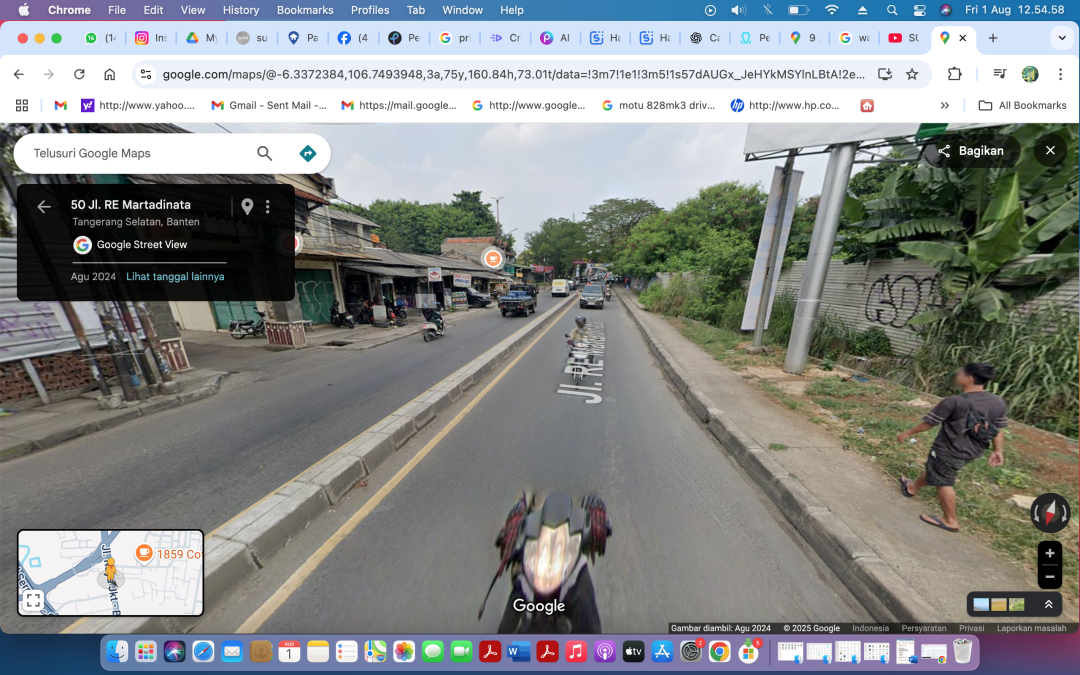Open the three-dot options in address panel
Image resolution: width=1080 pixels, height=675 pixels.
[x=268, y=207]
